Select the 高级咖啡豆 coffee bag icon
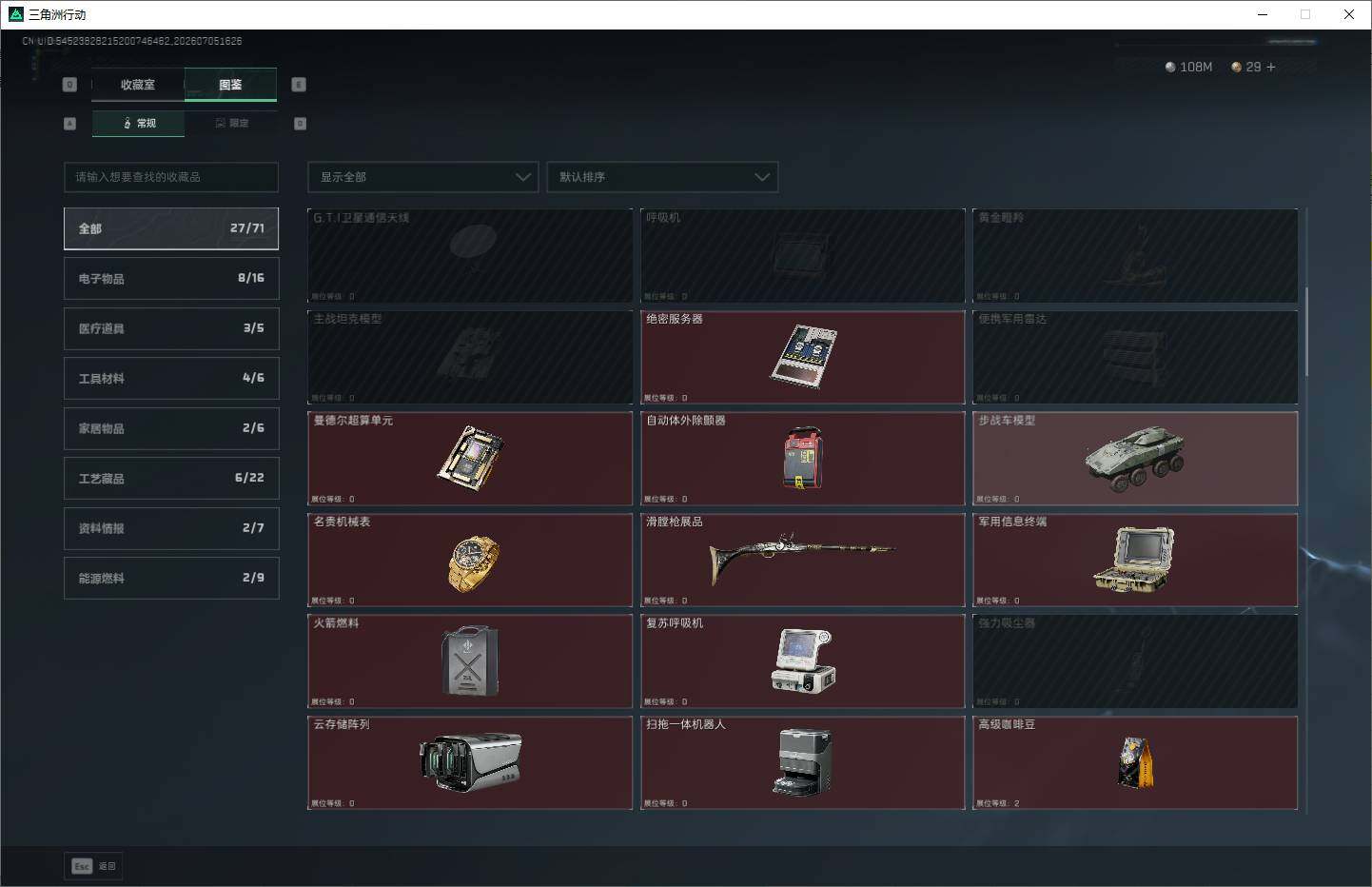Viewport: 1372px width, 887px height. [x=1135, y=762]
